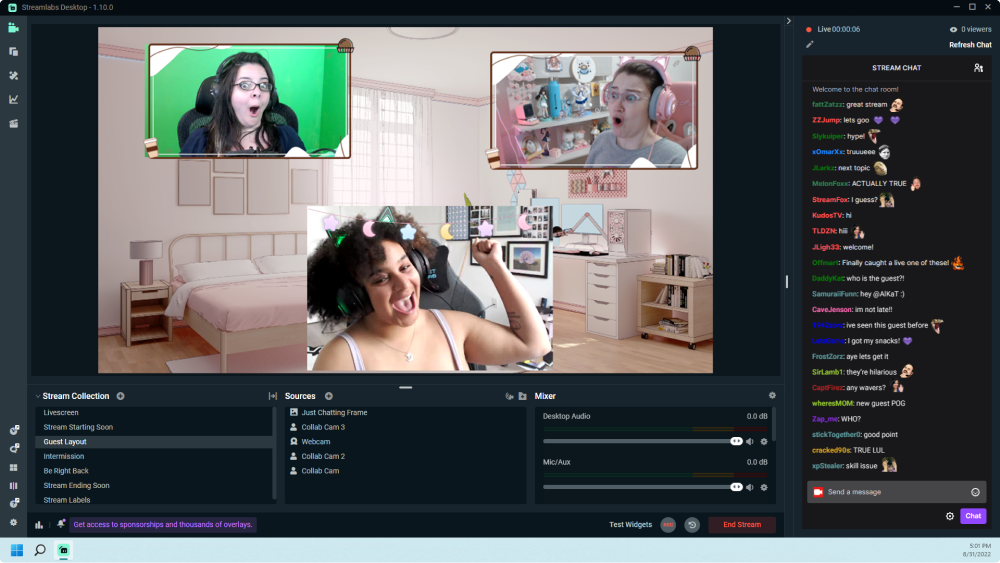Mute Desktop Audio speaker icon
Viewport: 1000px width, 563px height.
pos(750,441)
